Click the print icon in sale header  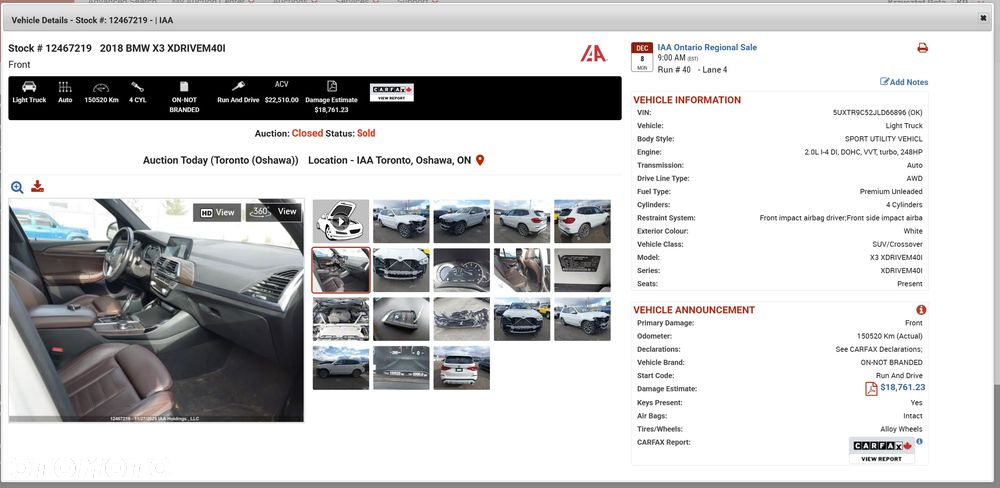click(x=922, y=48)
